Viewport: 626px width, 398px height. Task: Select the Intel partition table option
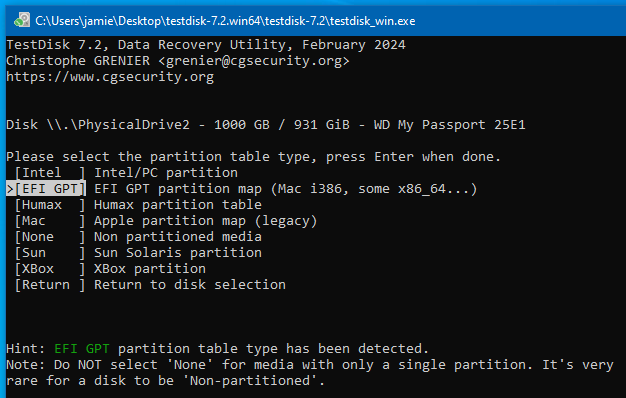[50, 173]
